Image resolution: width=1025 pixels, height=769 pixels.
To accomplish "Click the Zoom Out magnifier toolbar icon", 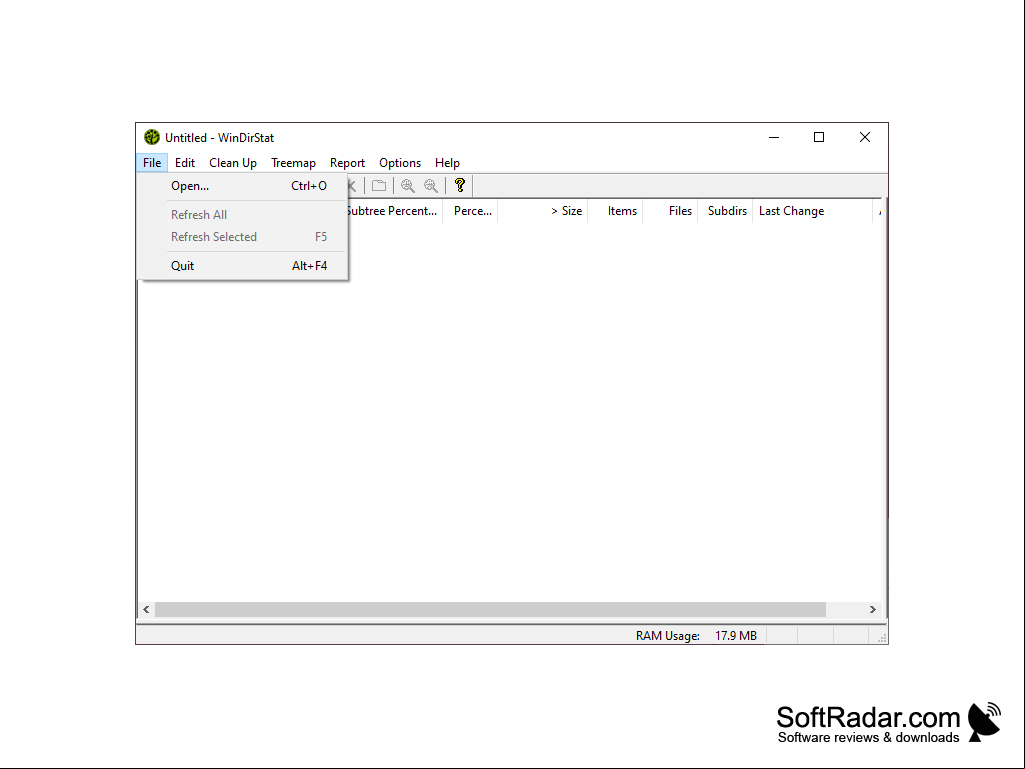I will (x=431, y=186).
